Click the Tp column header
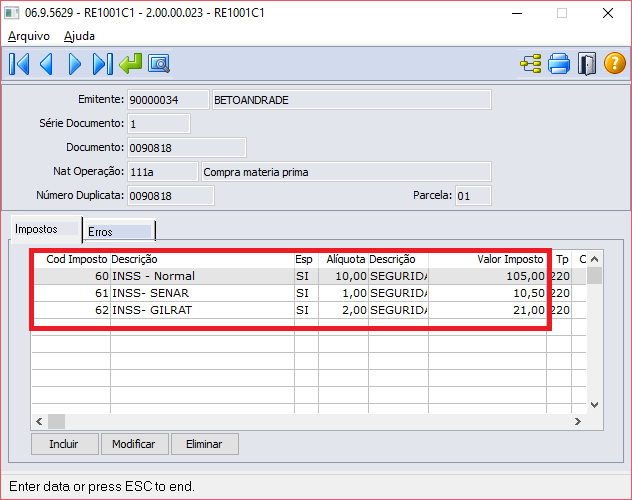The height and width of the screenshot is (500, 632). (x=562, y=259)
